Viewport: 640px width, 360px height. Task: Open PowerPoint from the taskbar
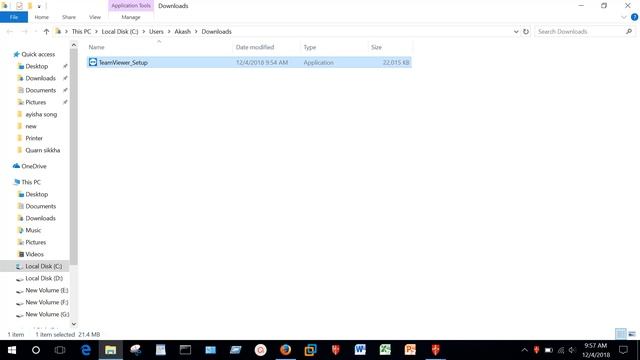(410, 350)
